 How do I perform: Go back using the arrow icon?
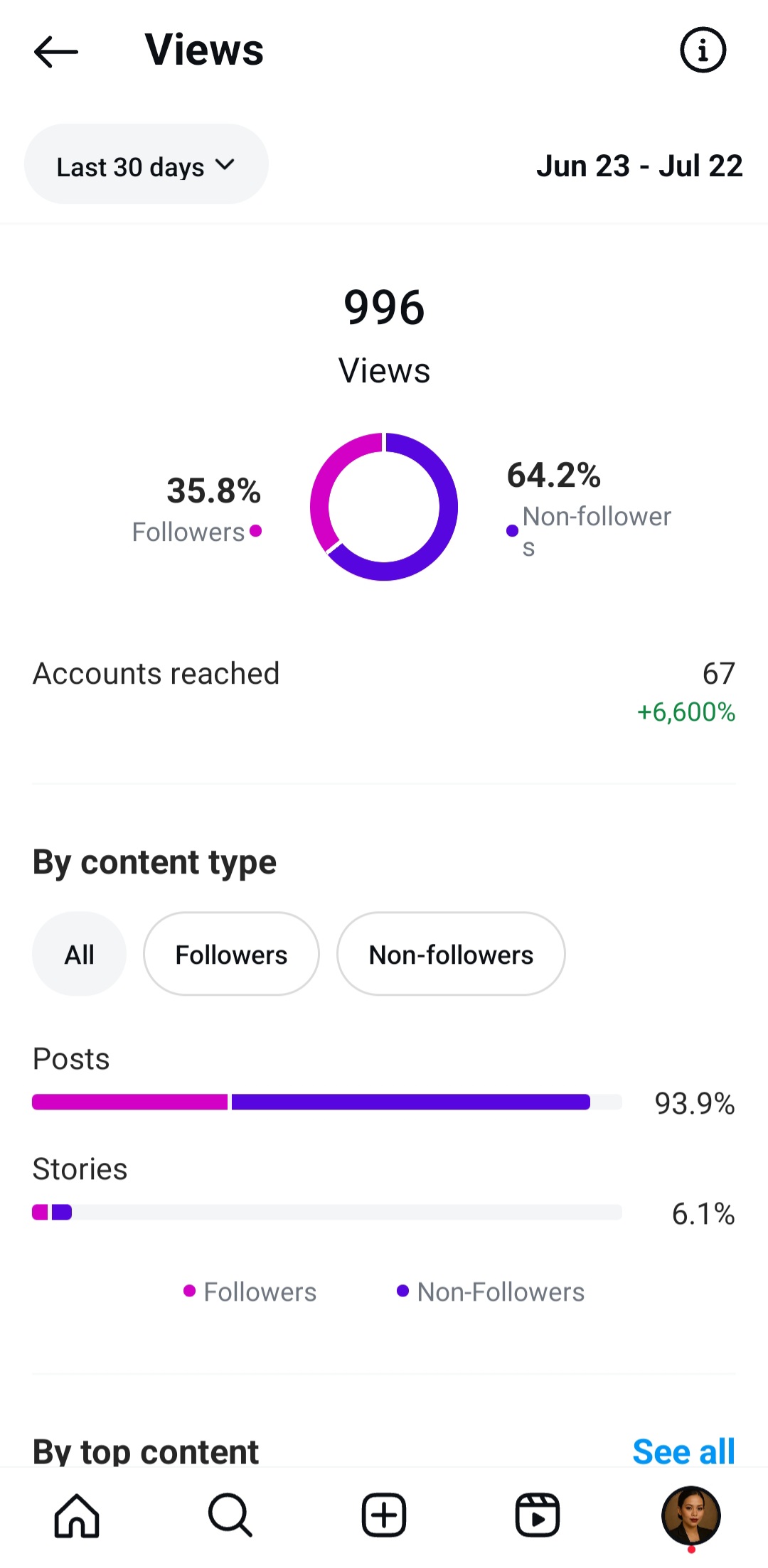[55, 51]
